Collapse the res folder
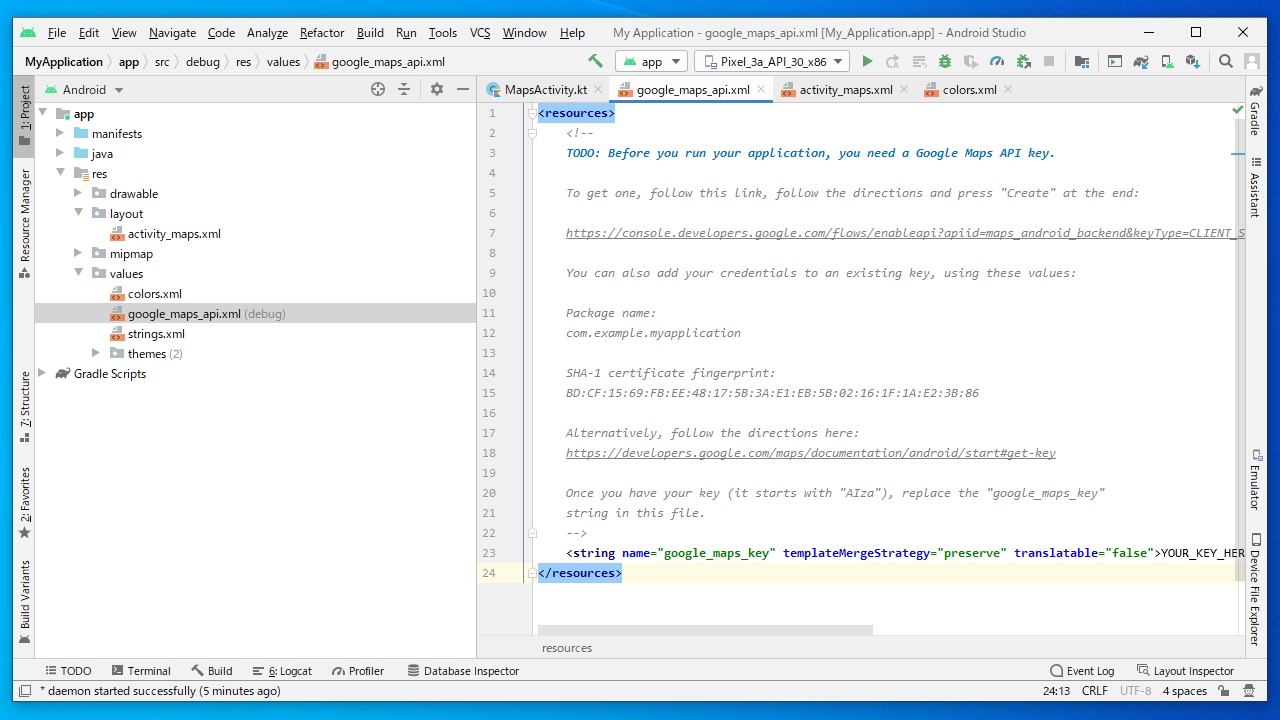The height and width of the screenshot is (720, 1280). pos(60,173)
